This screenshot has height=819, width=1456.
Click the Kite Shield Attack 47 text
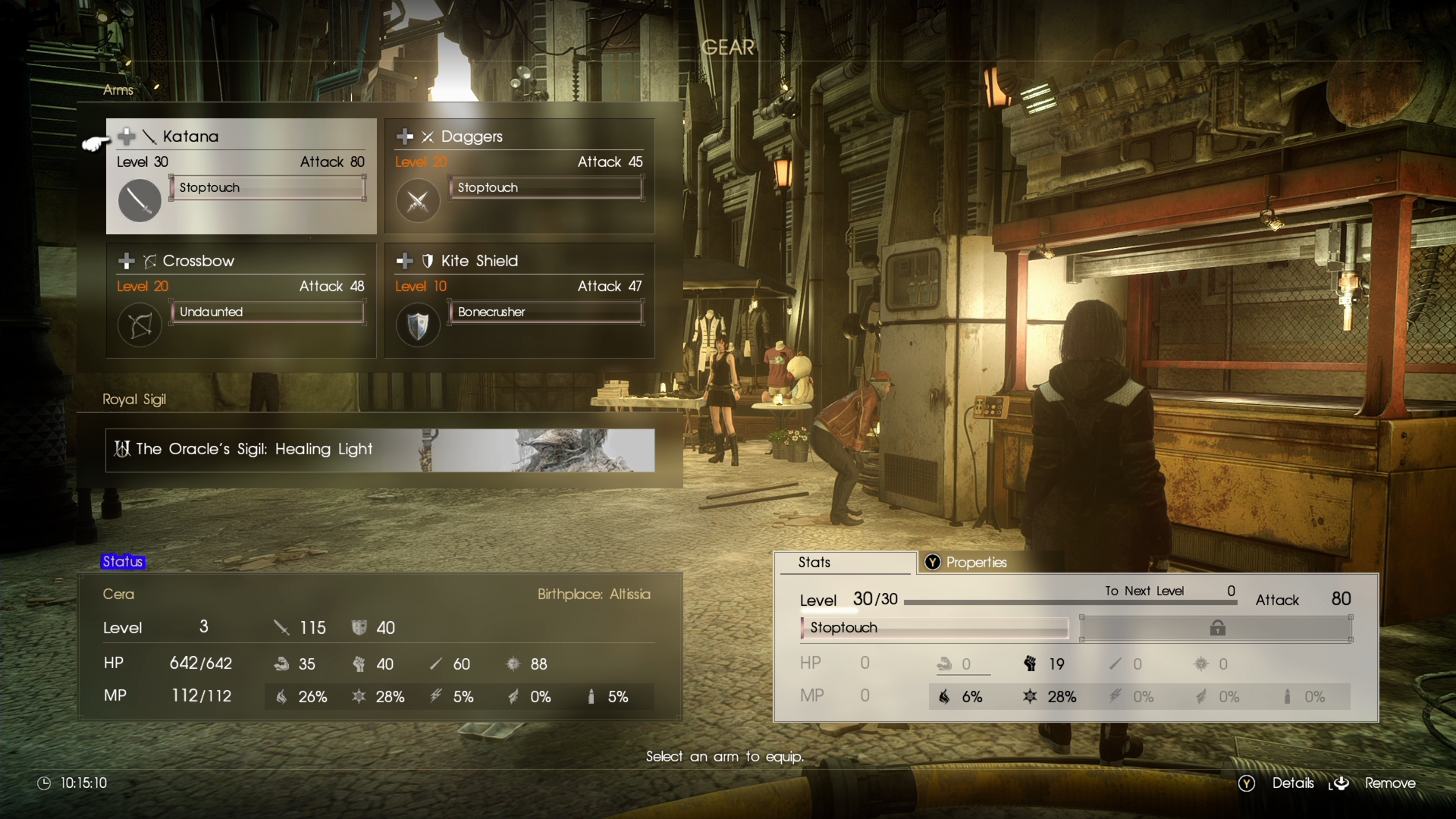(x=610, y=286)
